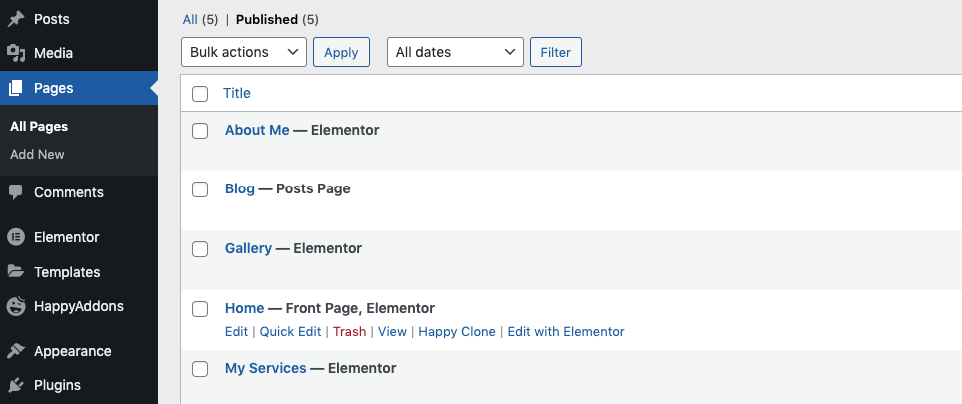Expand the All dates dropdown
Viewport: 962px width, 404px height.
click(455, 52)
